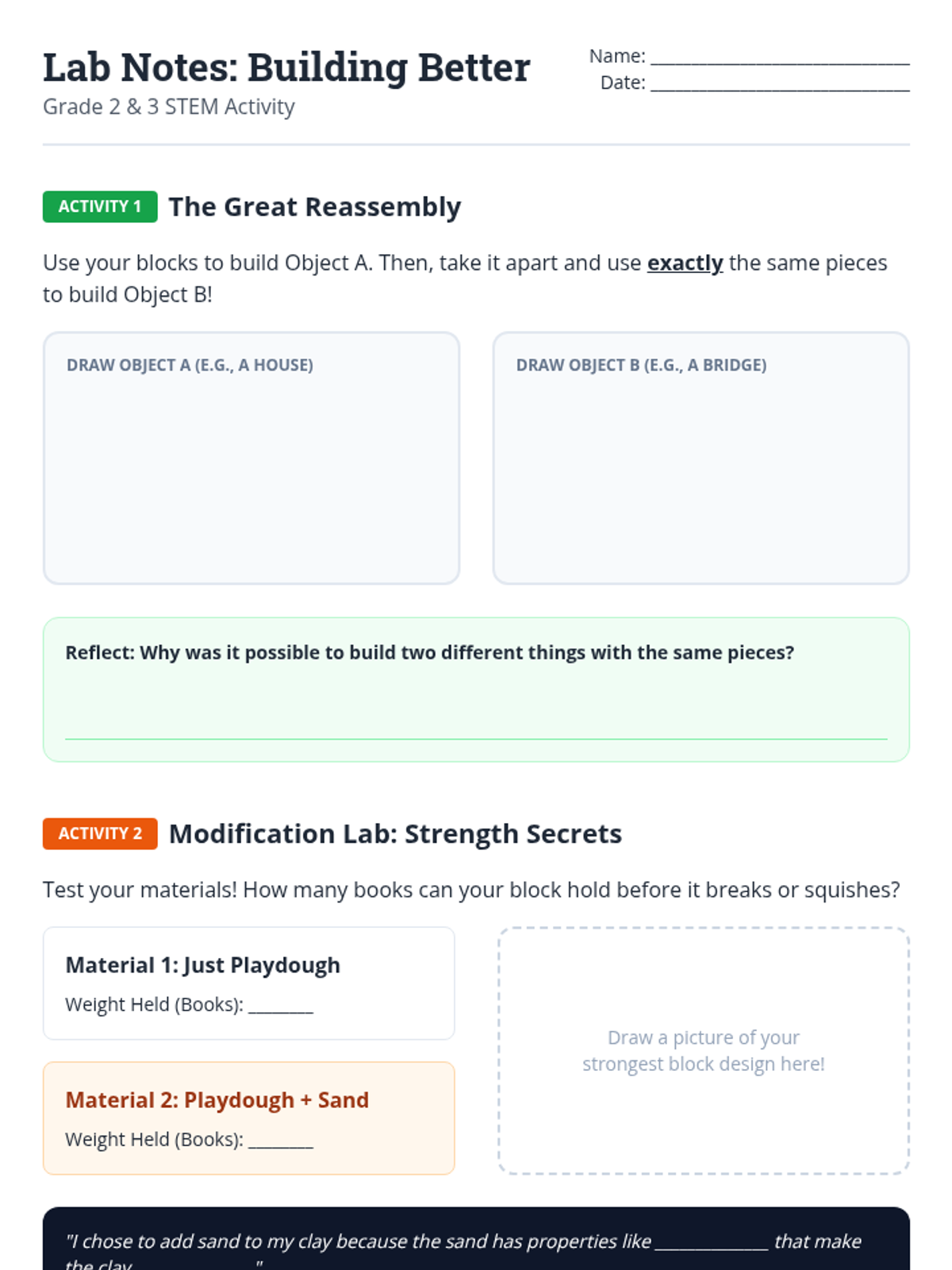
Task: Click the Date blank line
Action: [780, 85]
